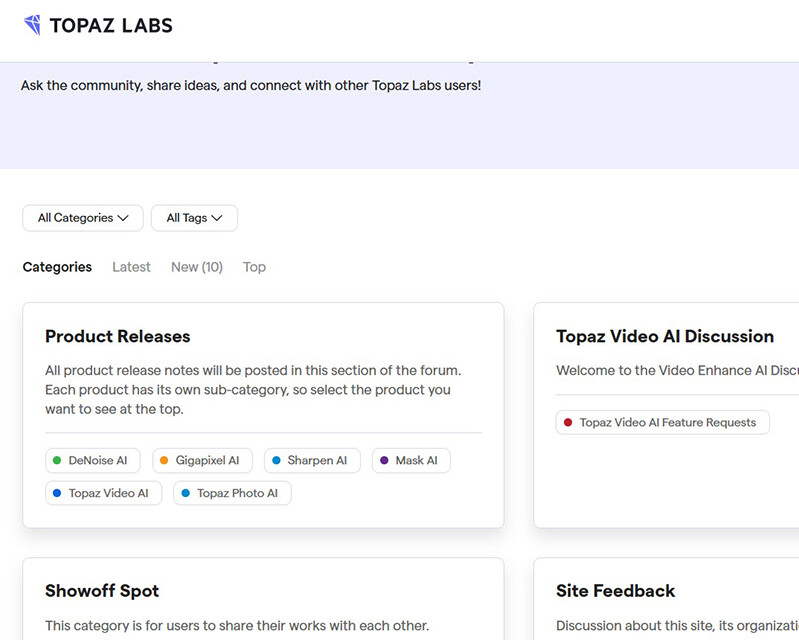799x640 pixels.
Task: Open the Topaz Video AI subcategory tag
Action: 103,493
